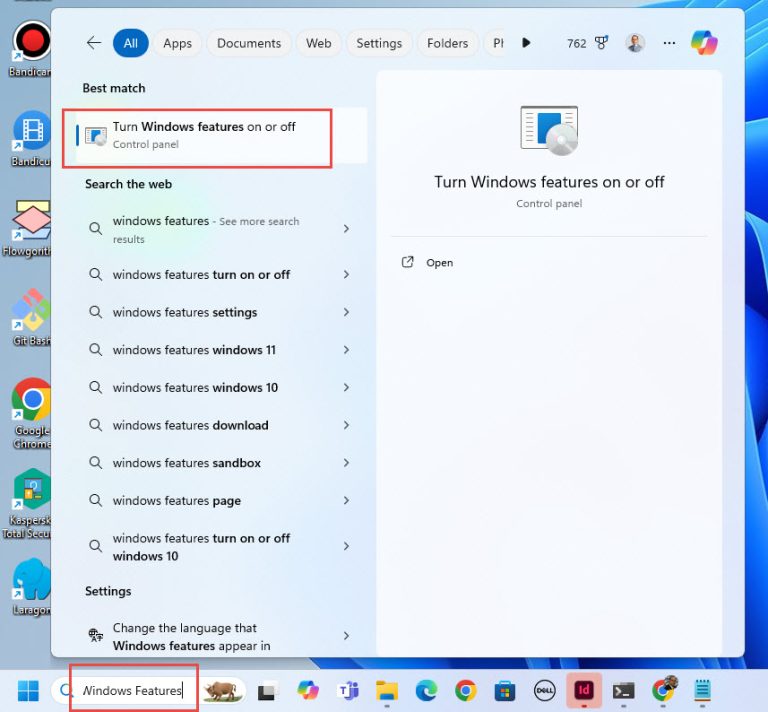Open Microsoft Store from the taskbar
Image resolution: width=768 pixels, height=712 pixels.
[505, 691]
